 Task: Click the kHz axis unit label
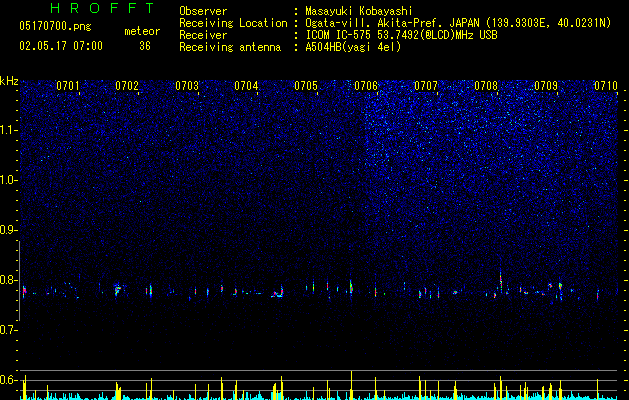[9, 81]
